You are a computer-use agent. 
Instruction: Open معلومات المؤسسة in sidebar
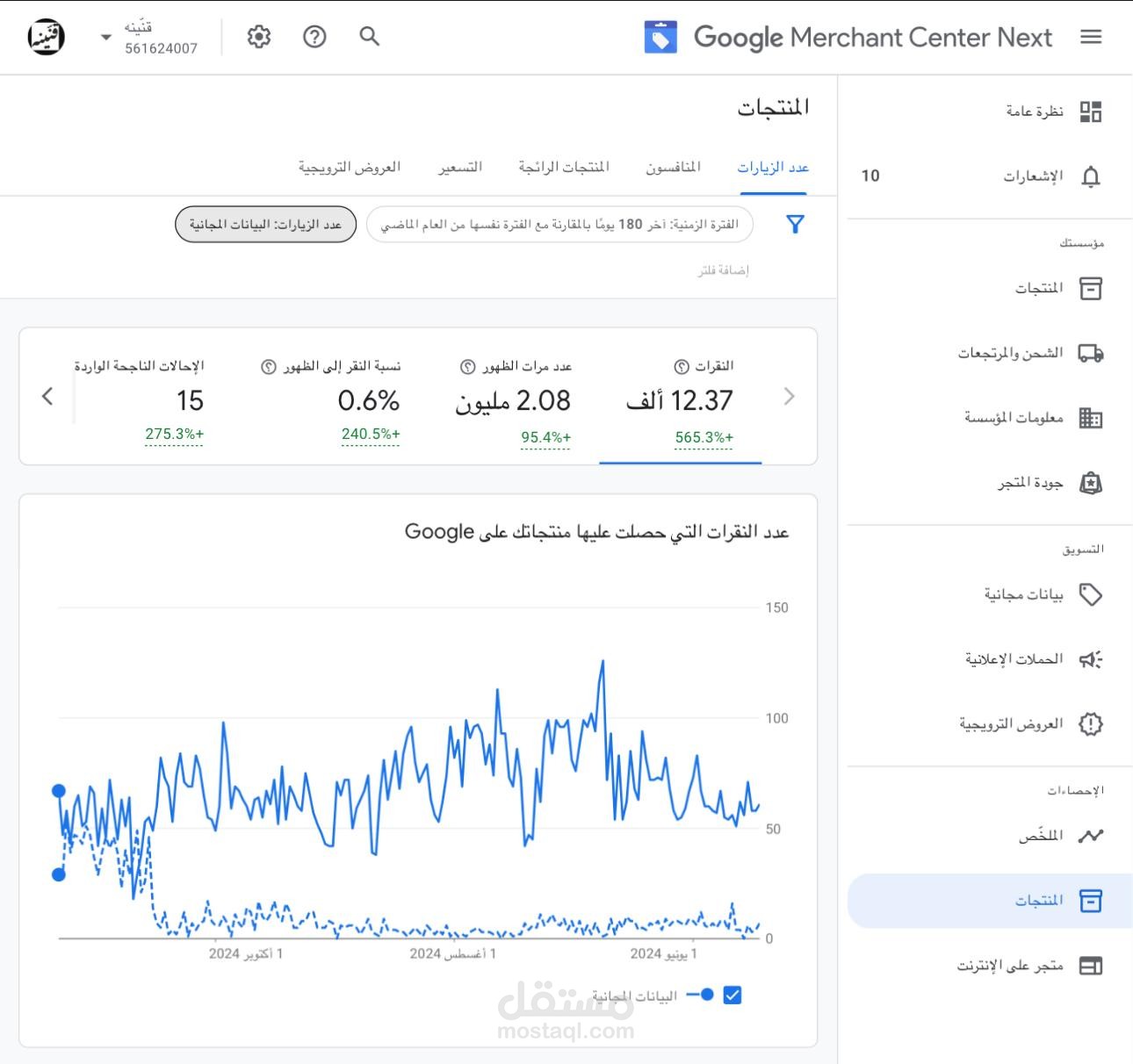(x=1014, y=418)
